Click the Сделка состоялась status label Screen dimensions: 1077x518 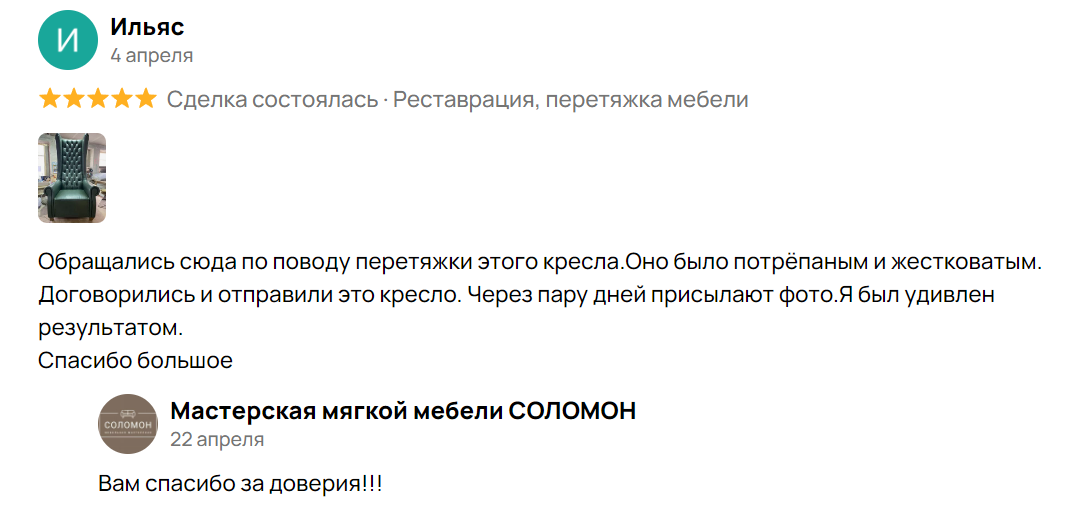point(273,100)
